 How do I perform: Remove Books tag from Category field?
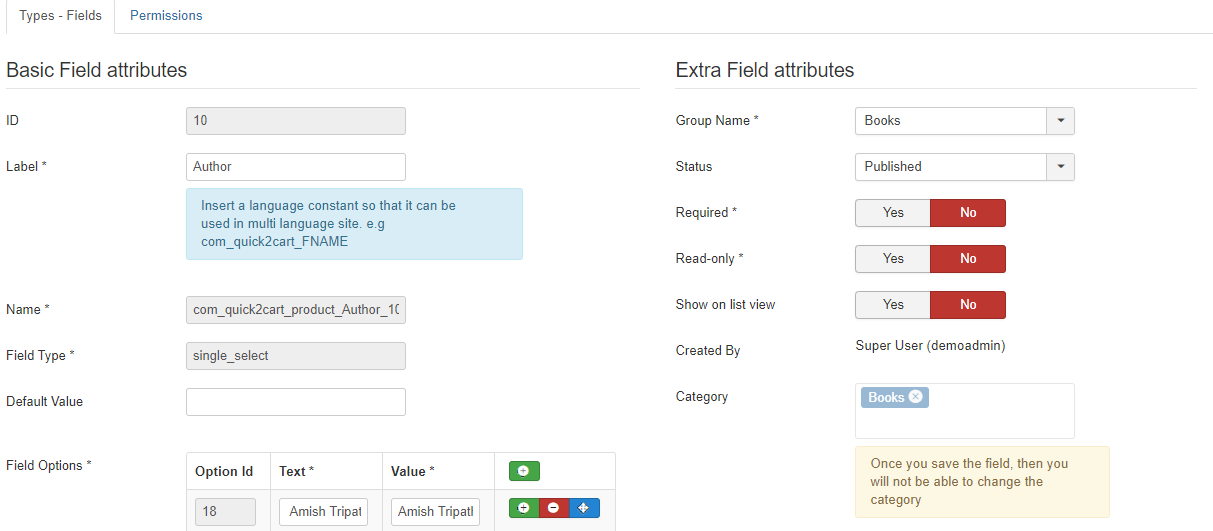(915, 397)
